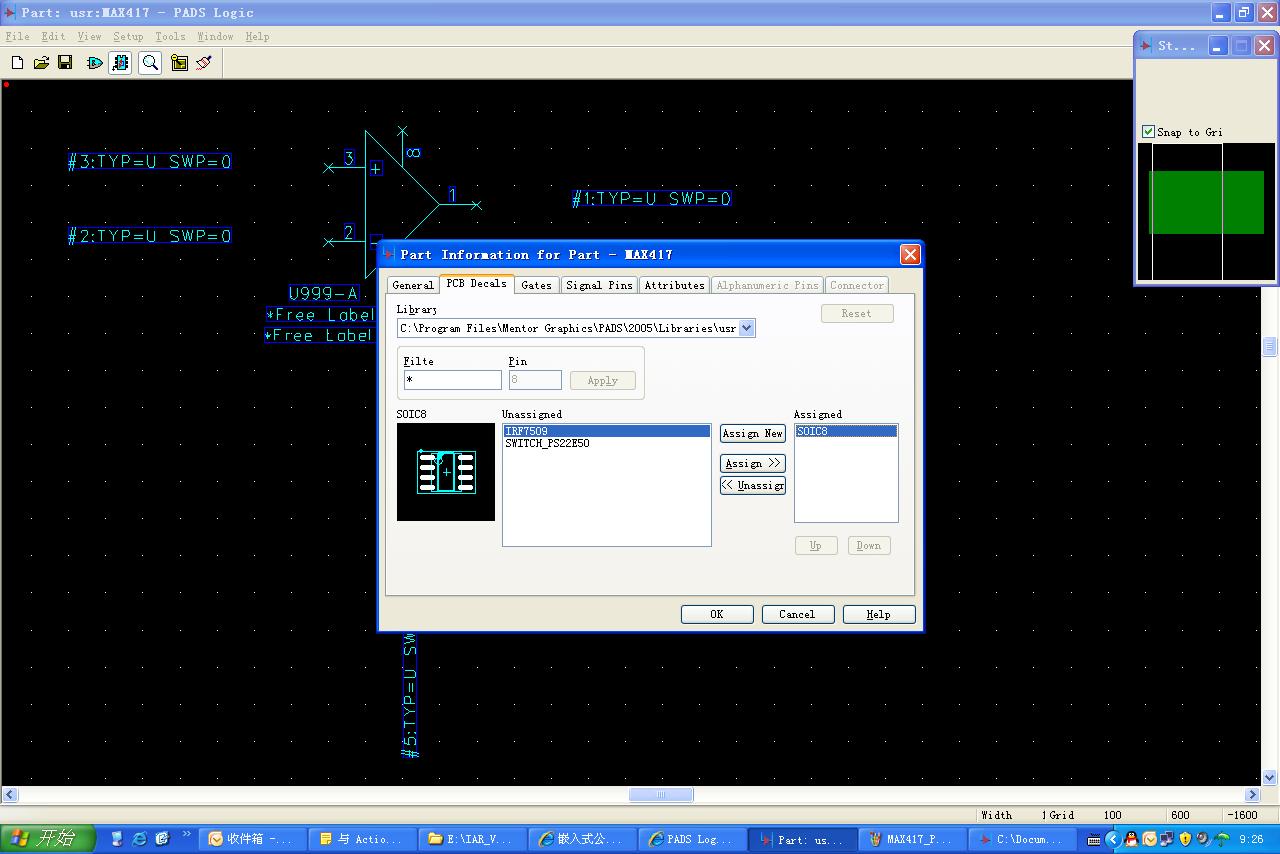Click the Redraw paintbrush icon
The image size is (1280, 854).
point(204,63)
